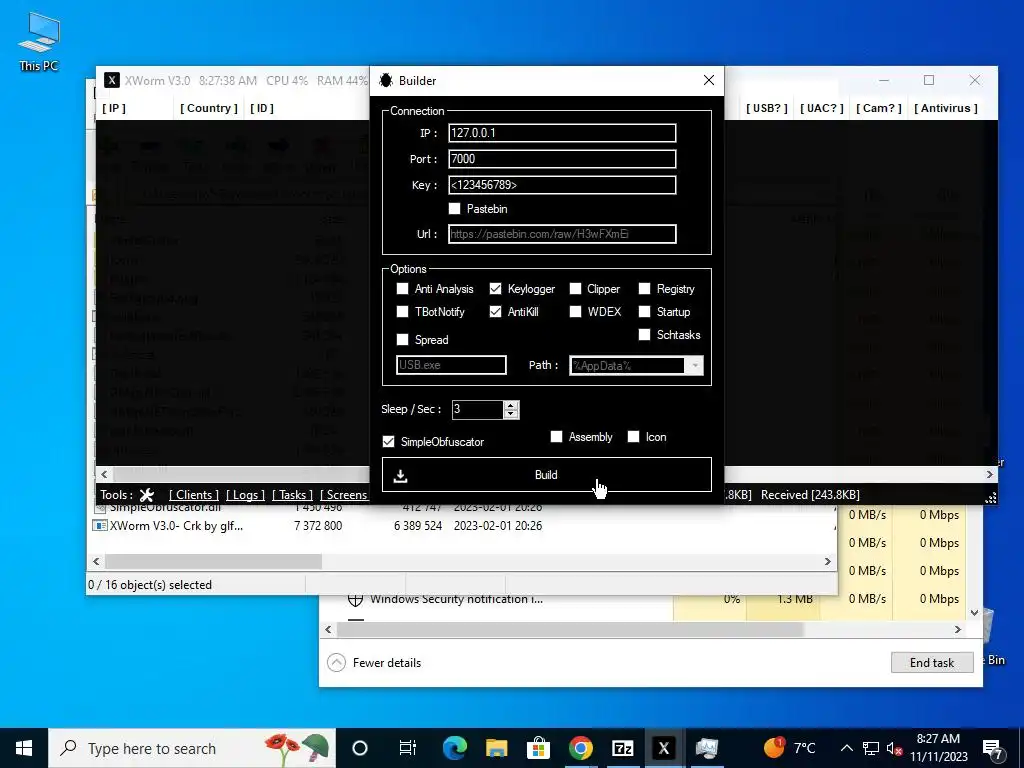Click the collapse arrow icon beside Fewer details
The height and width of the screenshot is (768, 1024).
336,663
